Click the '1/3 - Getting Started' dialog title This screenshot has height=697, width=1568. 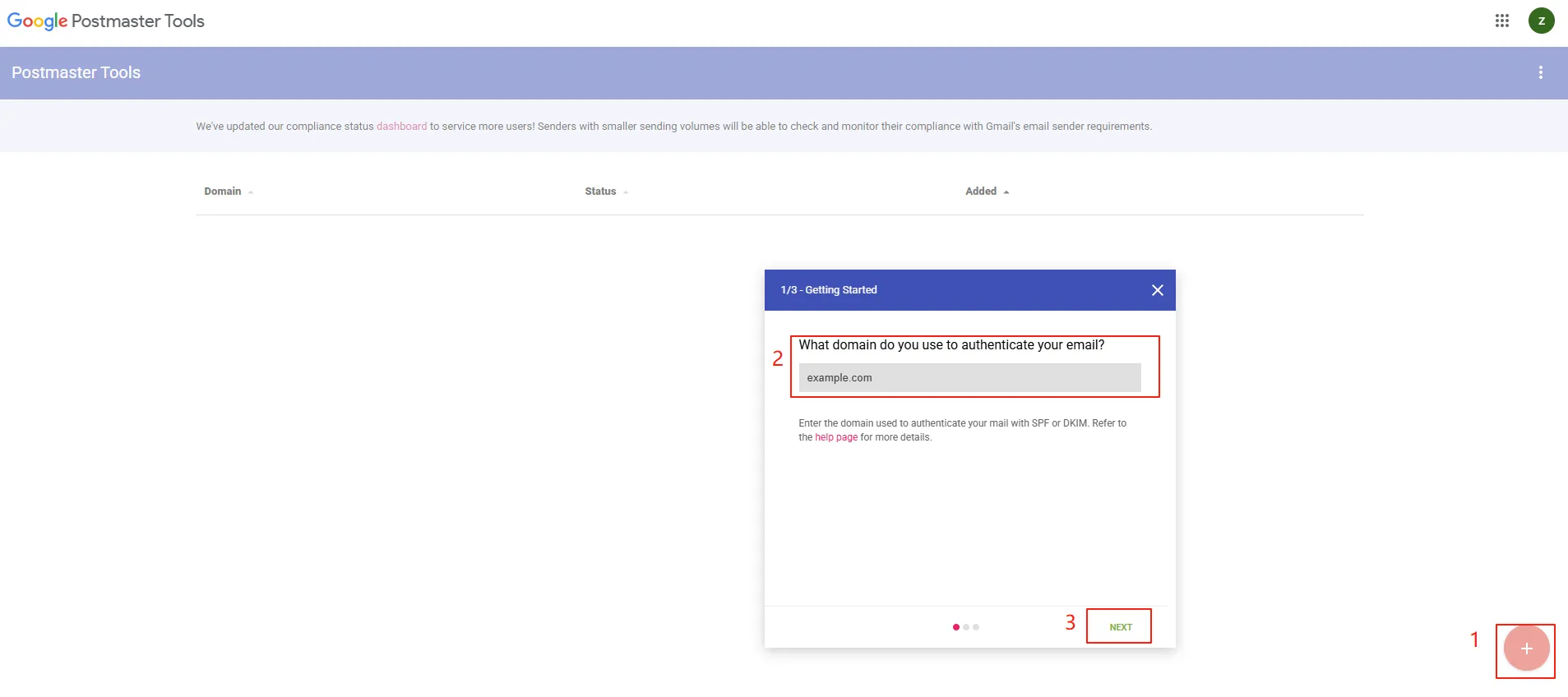click(x=829, y=290)
